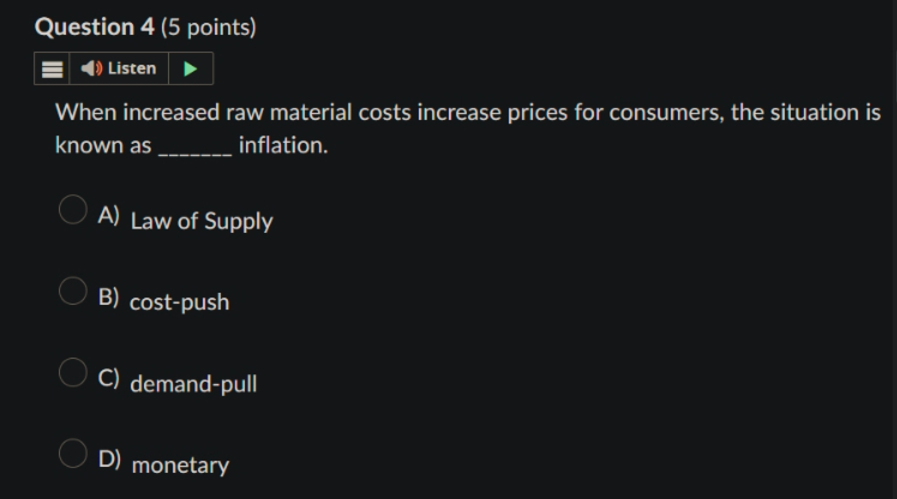This screenshot has width=897, height=499.
Task: Choose the 'Law of Supply' answer text
Action: (x=202, y=221)
